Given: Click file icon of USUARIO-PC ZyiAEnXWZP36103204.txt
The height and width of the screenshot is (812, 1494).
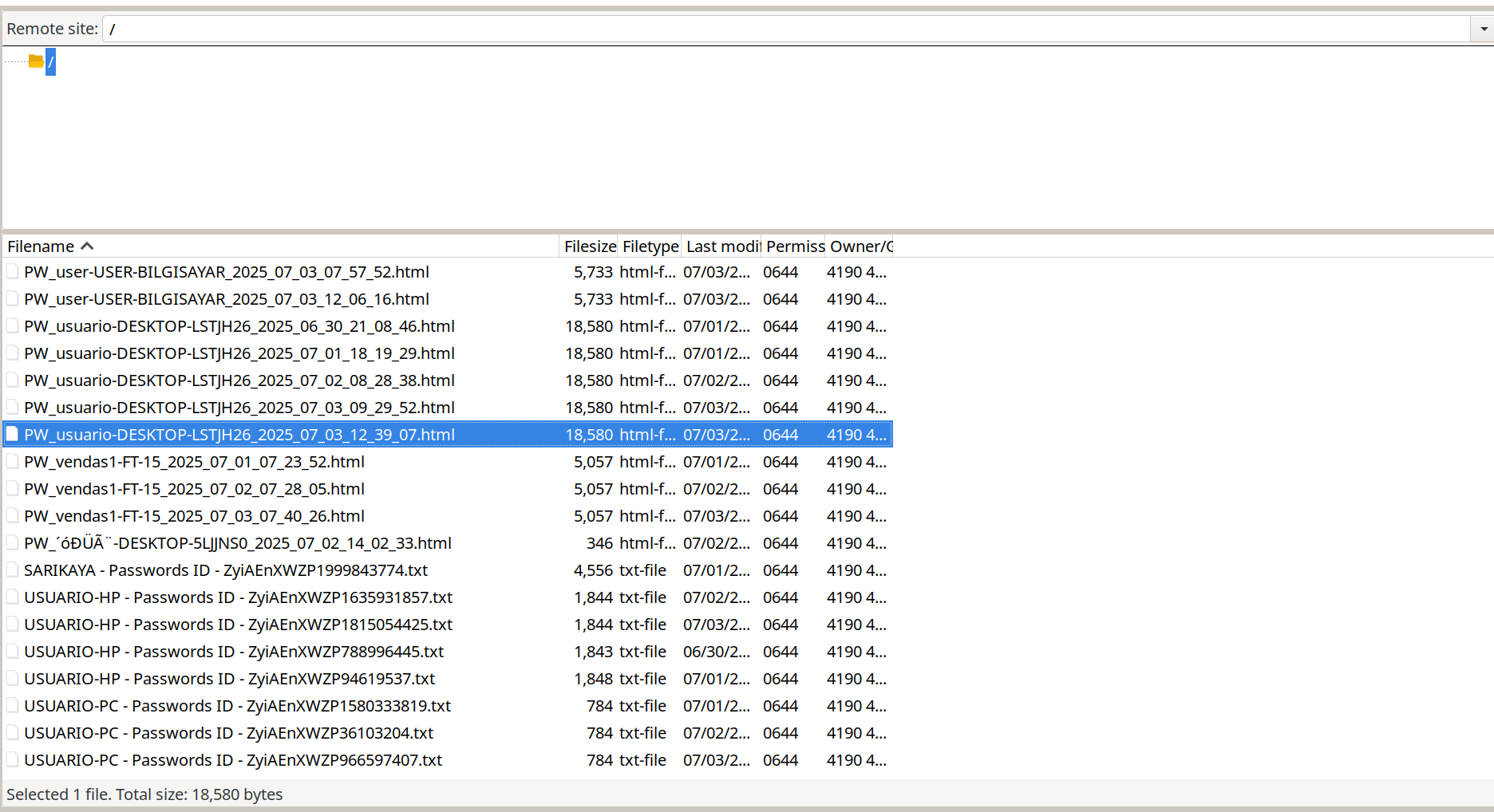Looking at the screenshot, I should pyautogui.click(x=13, y=733).
